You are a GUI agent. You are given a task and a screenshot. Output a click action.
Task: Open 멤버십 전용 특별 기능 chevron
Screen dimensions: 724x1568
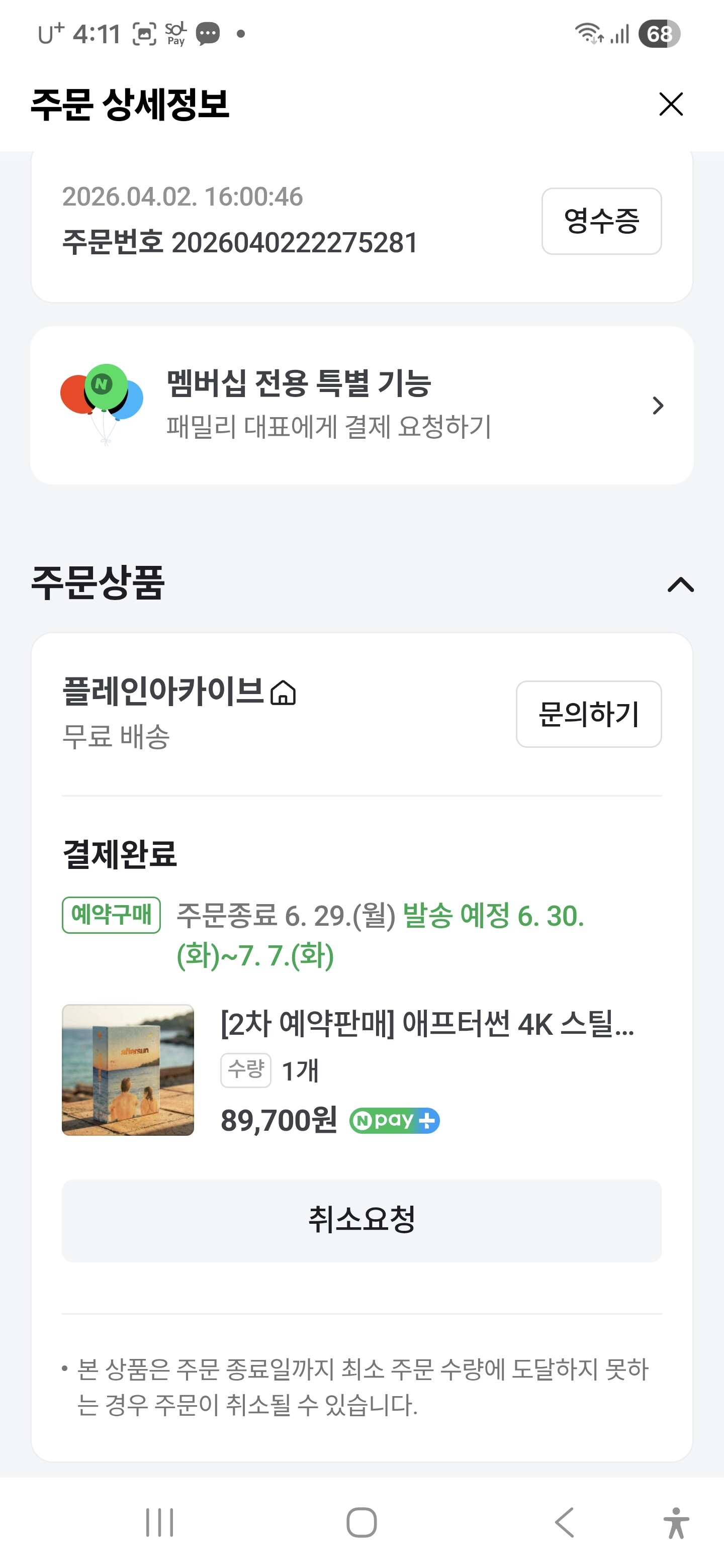[x=658, y=406]
